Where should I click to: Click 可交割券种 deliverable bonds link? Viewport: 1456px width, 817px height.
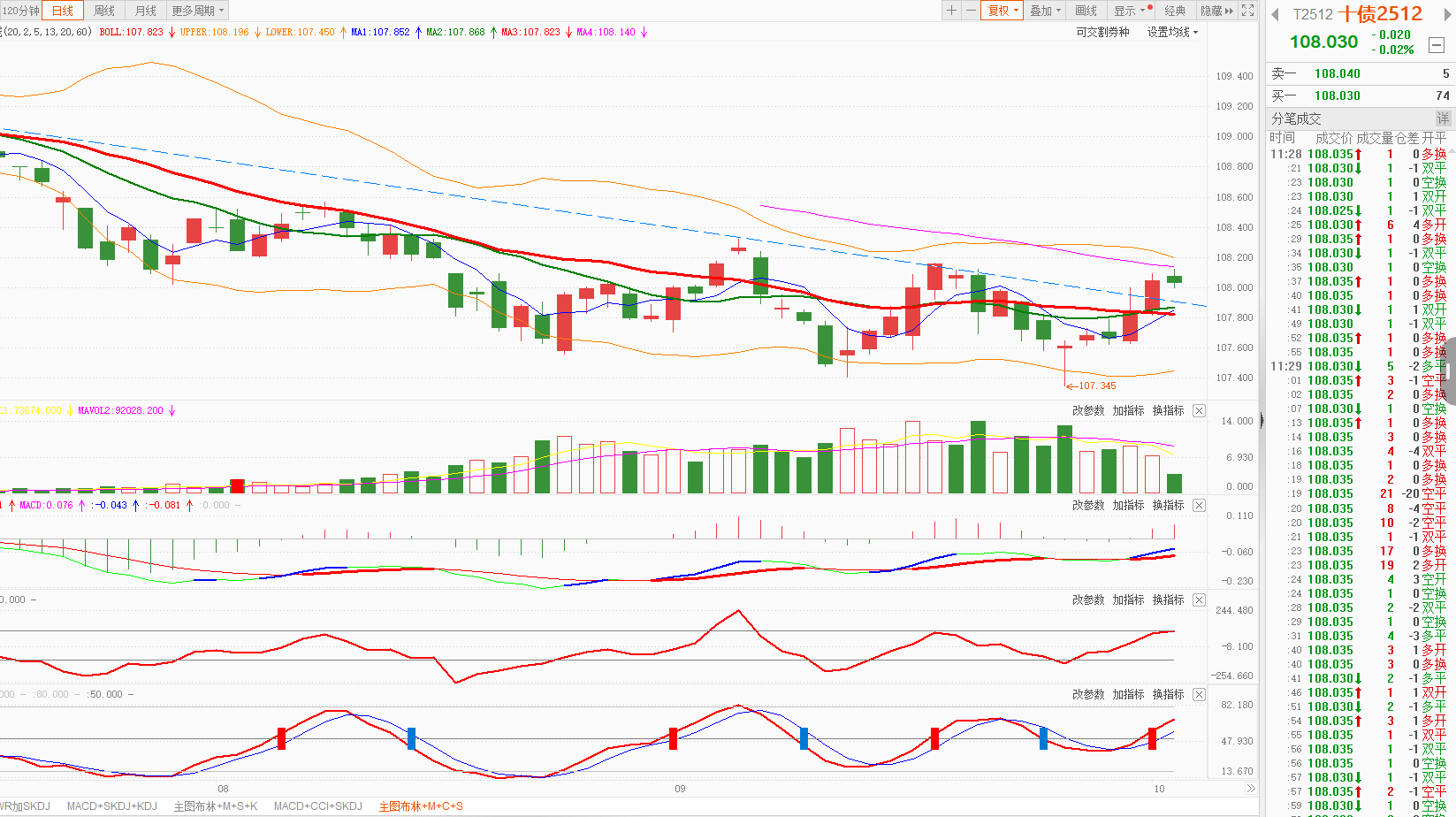1102,32
